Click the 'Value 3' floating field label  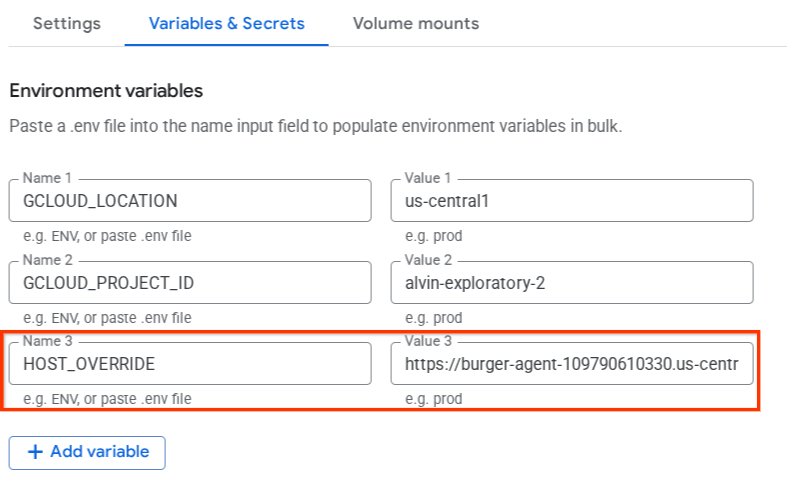pyautogui.click(x=428, y=342)
